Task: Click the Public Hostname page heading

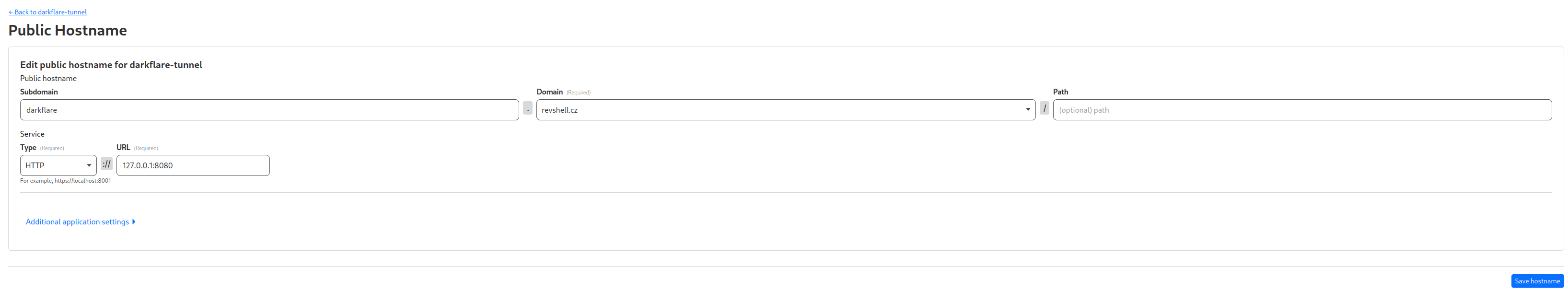Action: click(x=67, y=30)
